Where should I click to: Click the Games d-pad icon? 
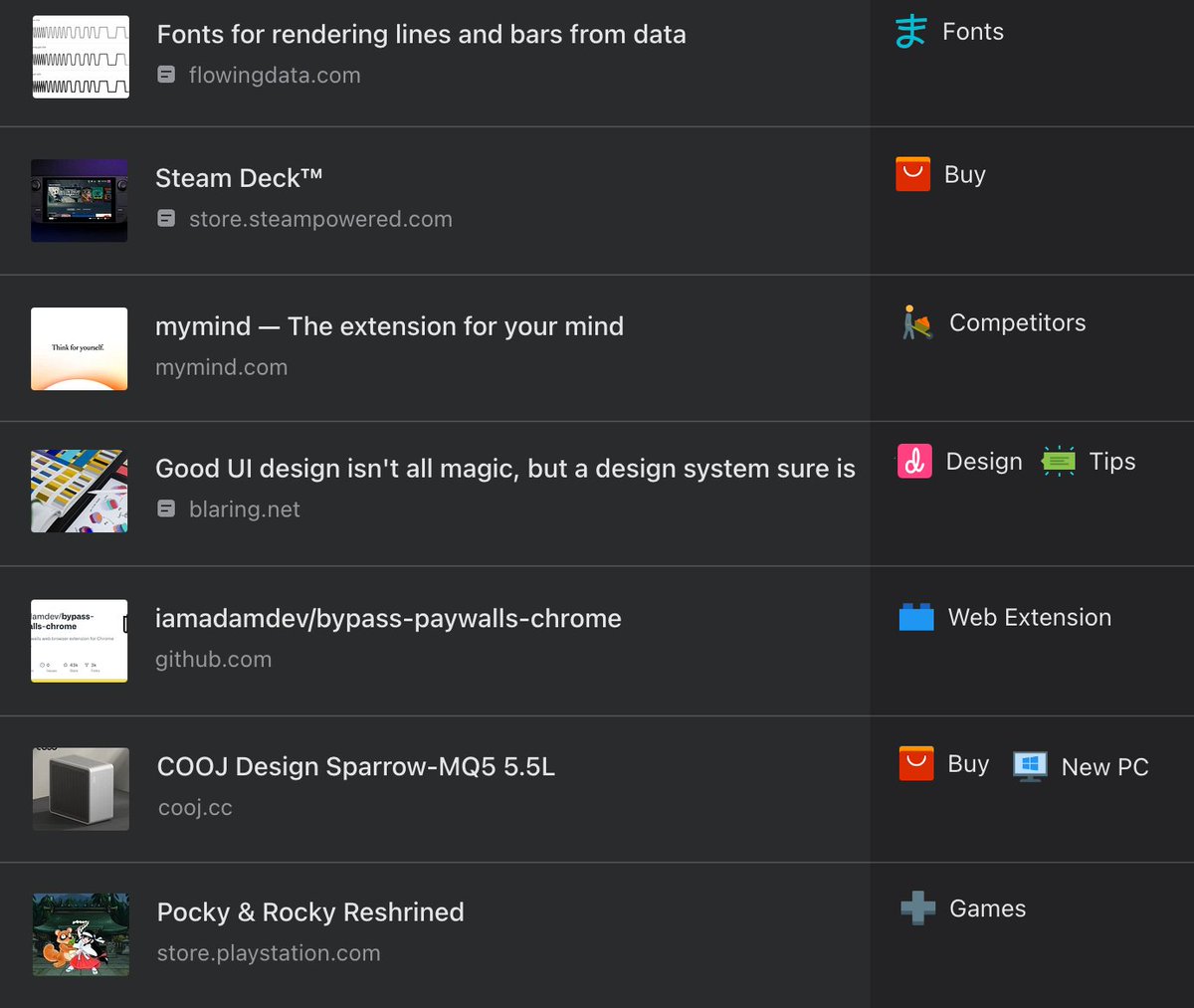917,907
